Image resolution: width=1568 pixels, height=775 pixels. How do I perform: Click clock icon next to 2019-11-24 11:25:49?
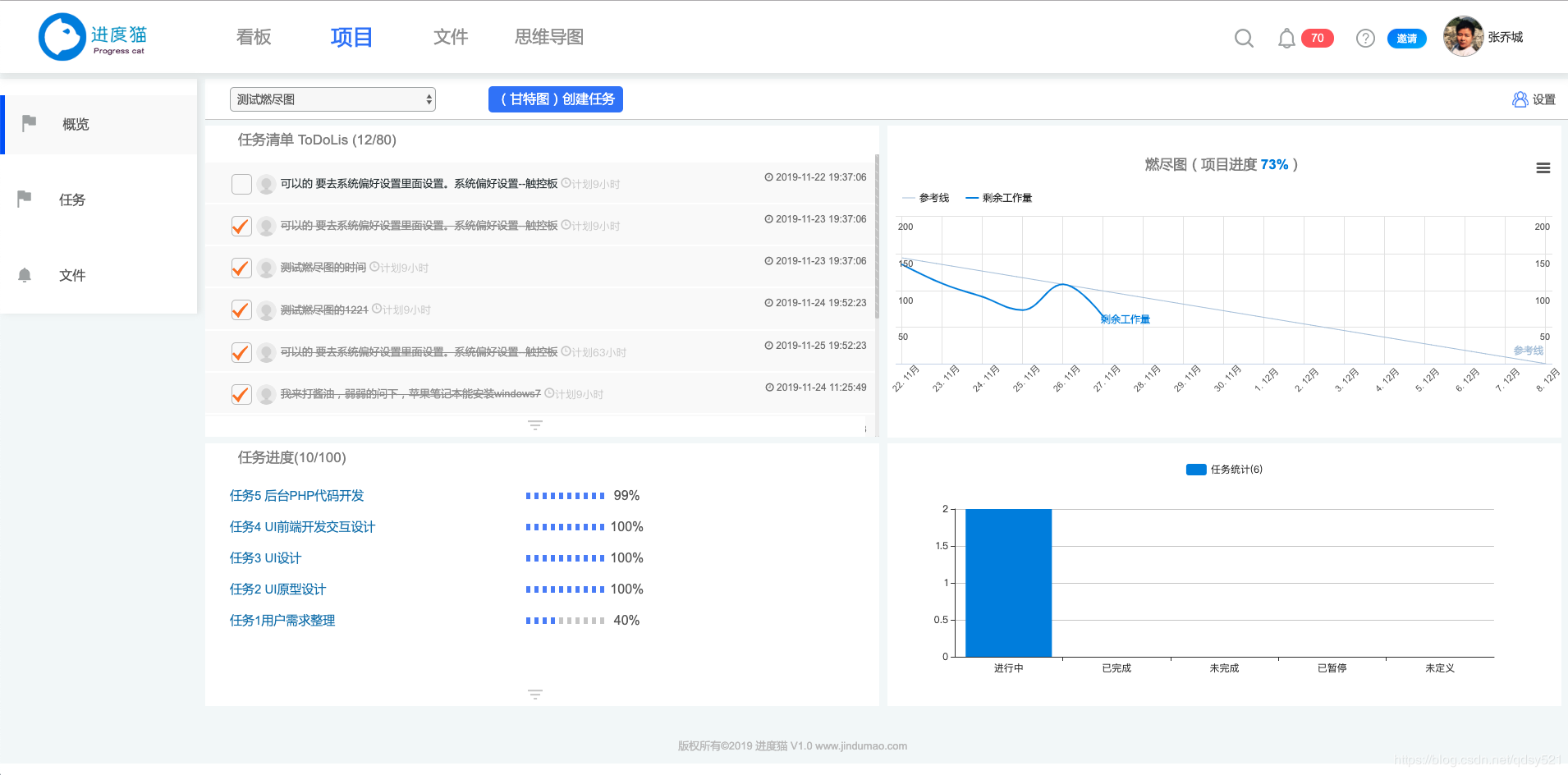click(769, 387)
